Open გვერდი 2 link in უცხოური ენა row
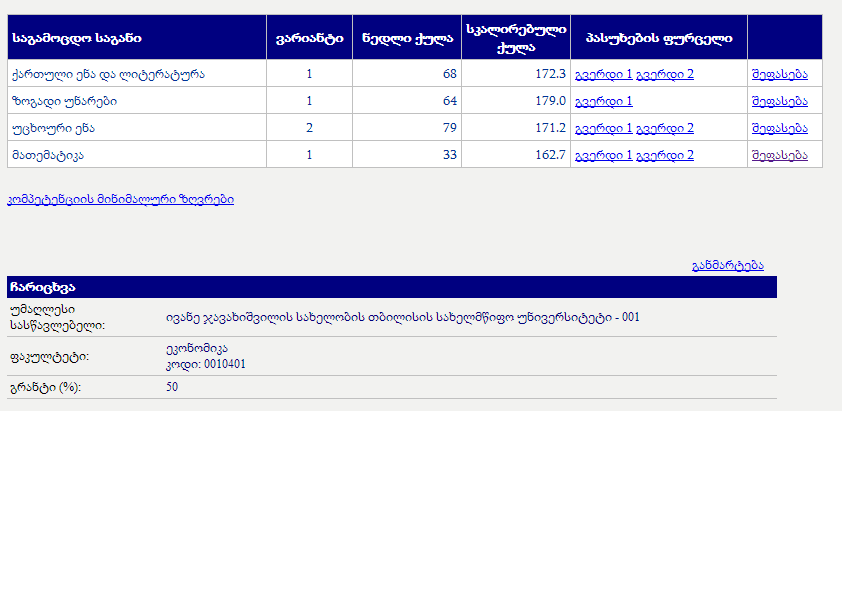 pyautogui.click(x=665, y=128)
